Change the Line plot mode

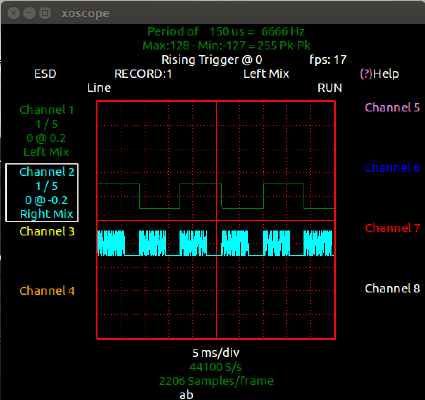(99, 88)
